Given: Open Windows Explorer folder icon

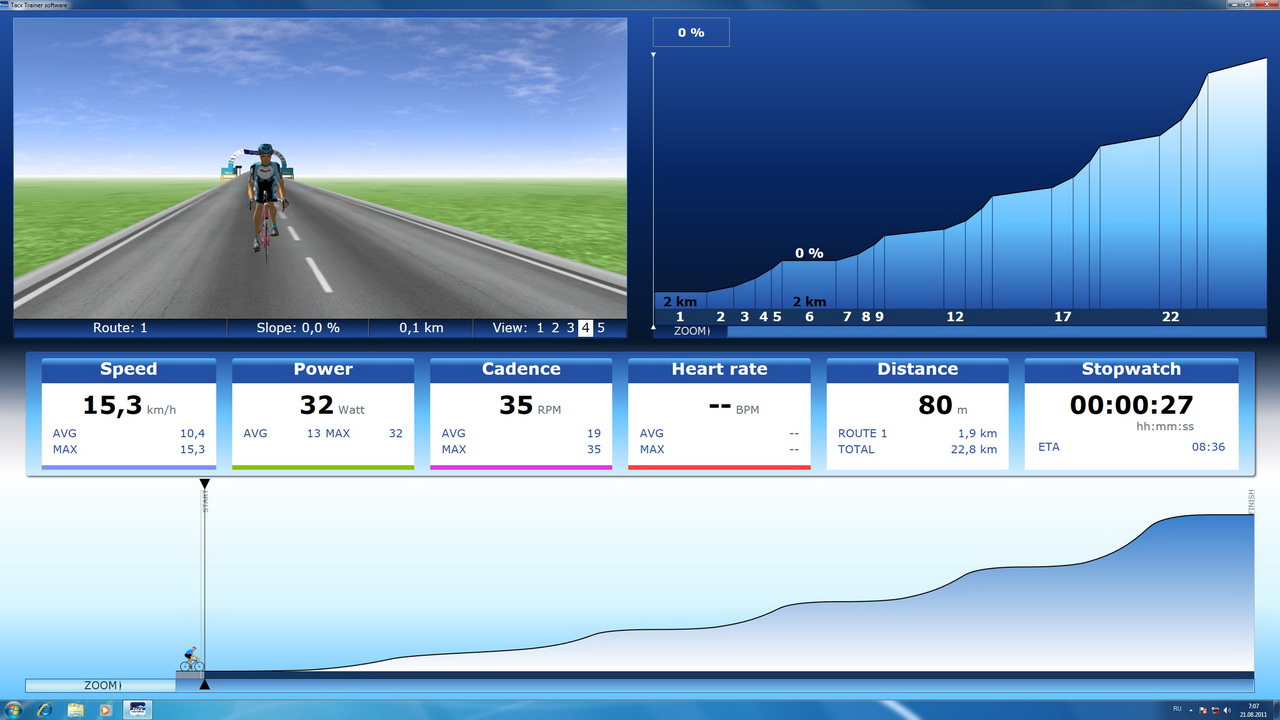Looking at the screenshot, I should pyautogui.click(x=75, y=709).
